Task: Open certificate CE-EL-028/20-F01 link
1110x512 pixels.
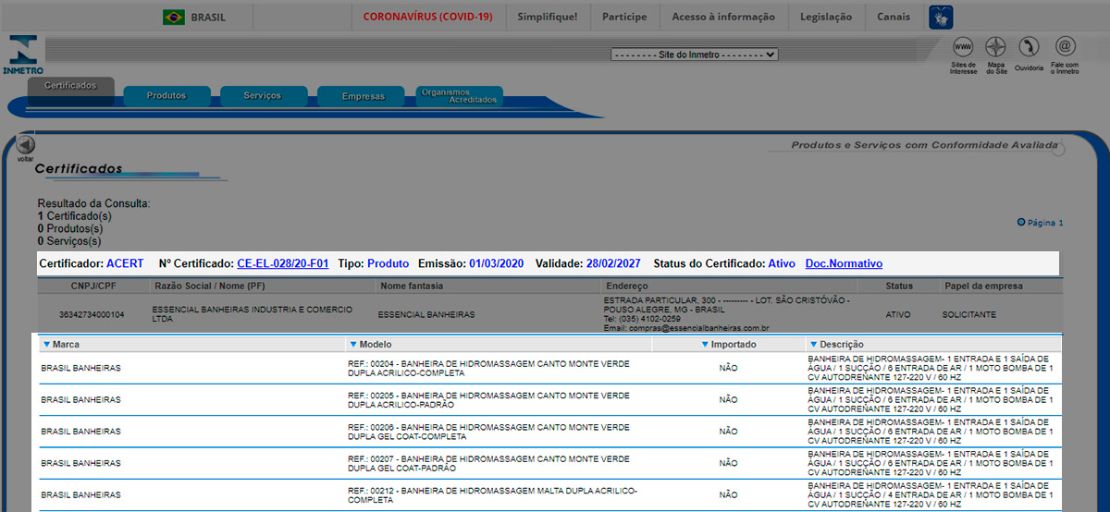Action: [x=282, y=263]
